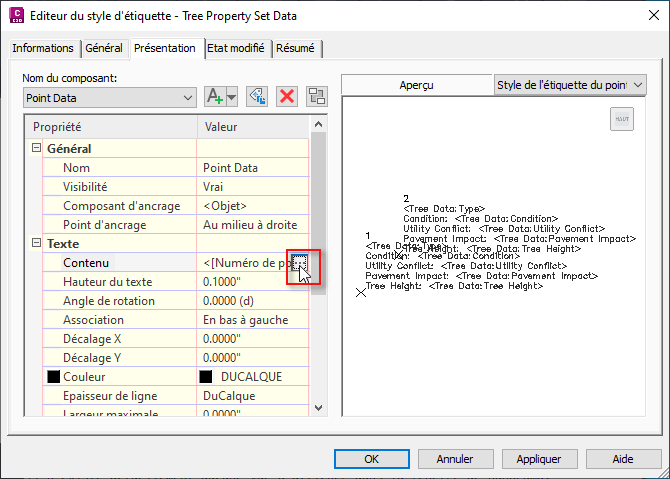
Task: Open the Nom du composant dropdown
Action: pyautogui.click(x=110, y=98)
